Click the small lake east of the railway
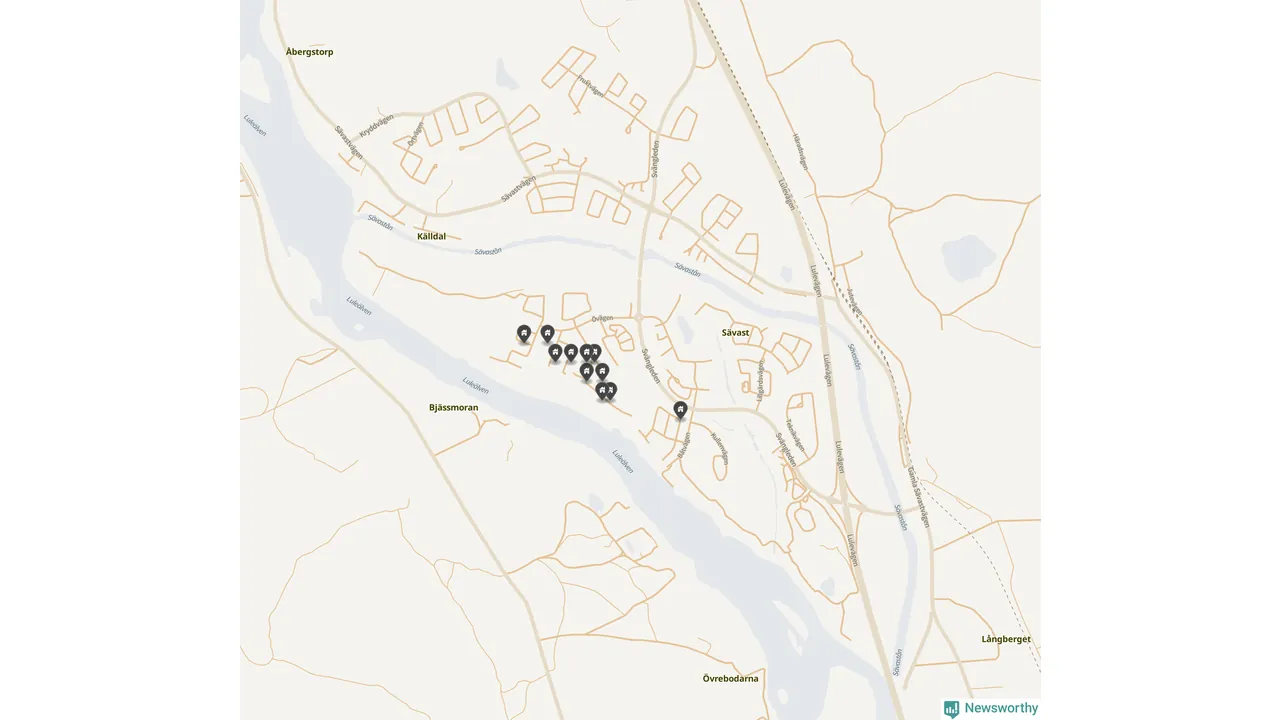This screenshot has height=720, width=1280. [x=964, y=257]
